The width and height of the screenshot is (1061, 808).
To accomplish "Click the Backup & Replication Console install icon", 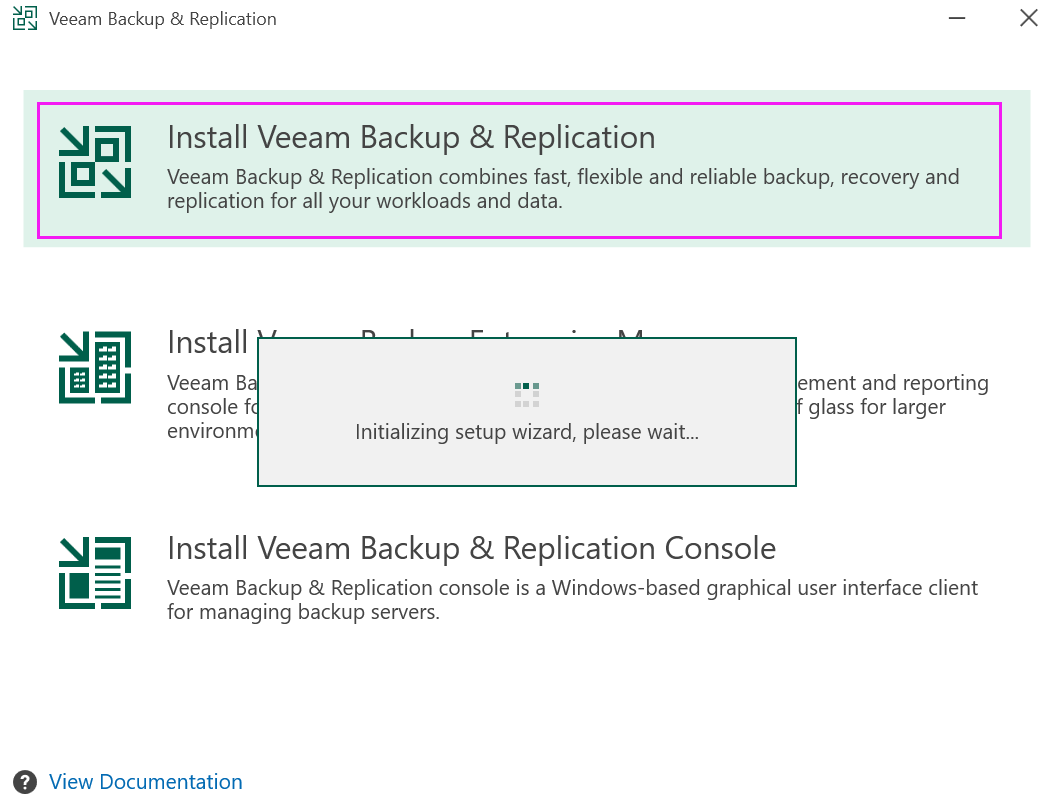I will 95,572.
